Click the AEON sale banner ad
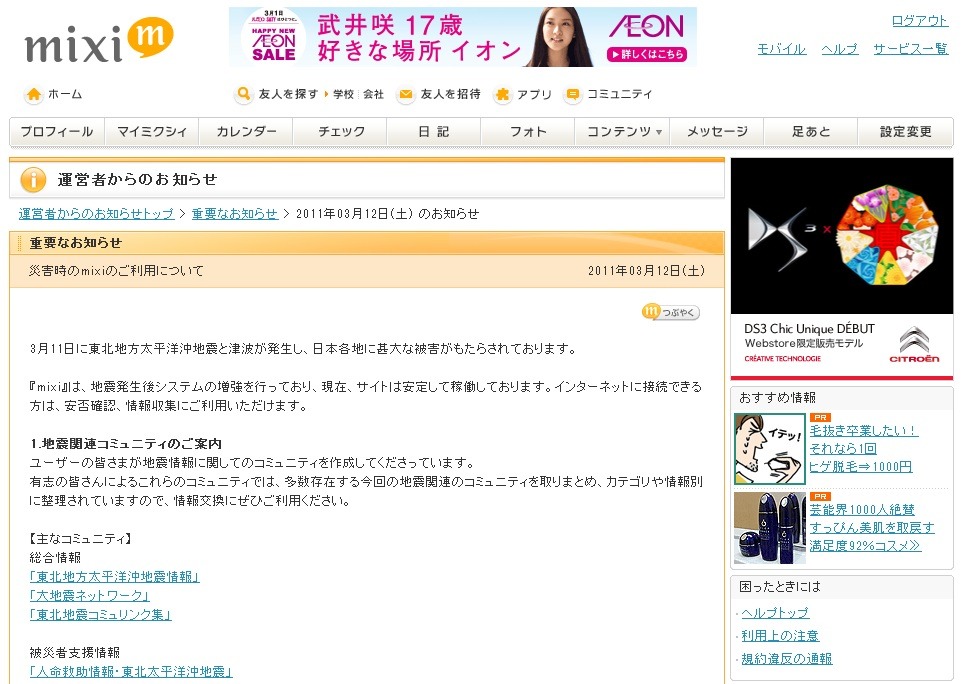The width and height of the screenshot is (963, 684). pyautogui.click(x=462, y=37)
